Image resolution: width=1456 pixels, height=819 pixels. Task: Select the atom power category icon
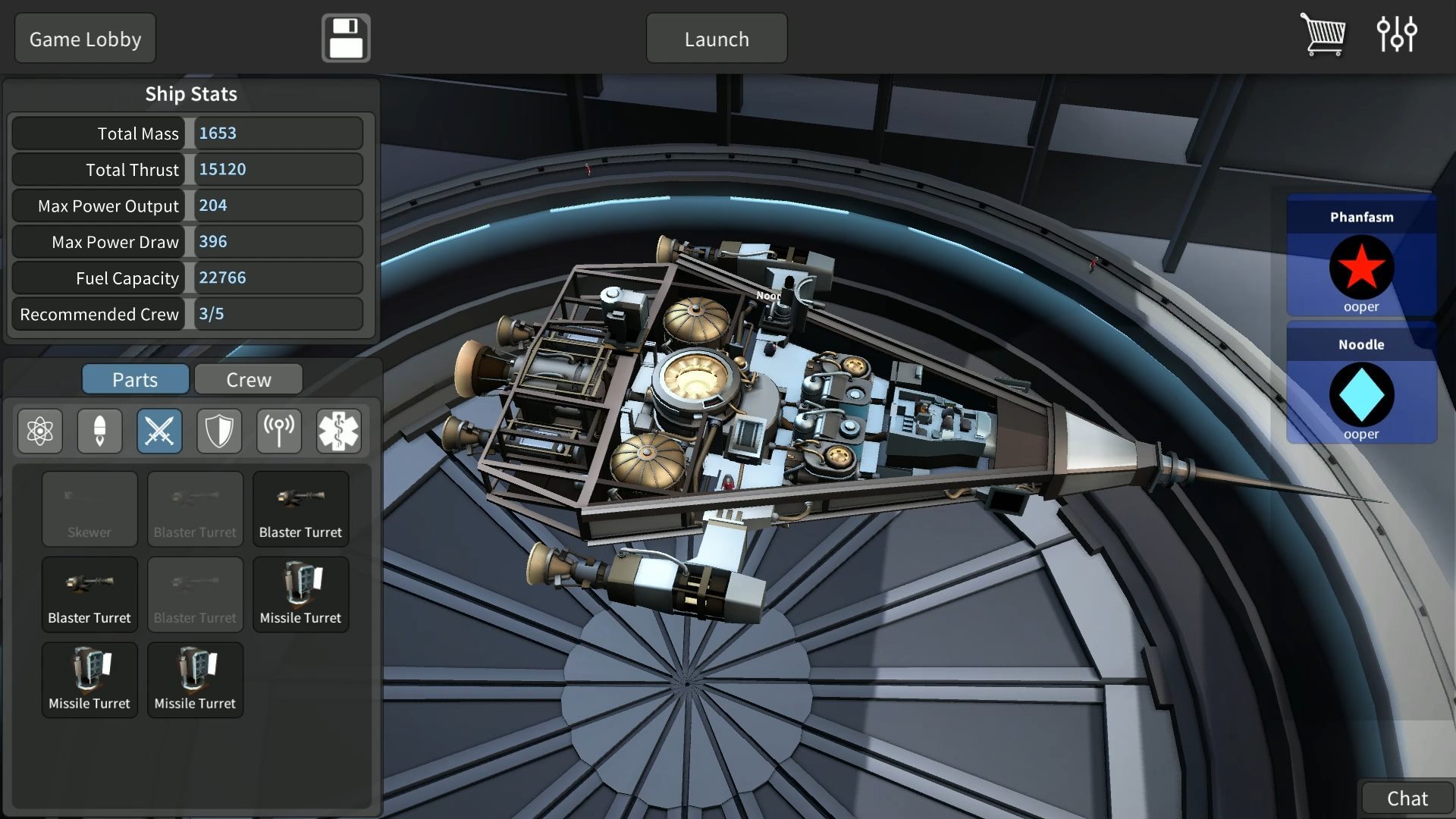tap(39, 431)
